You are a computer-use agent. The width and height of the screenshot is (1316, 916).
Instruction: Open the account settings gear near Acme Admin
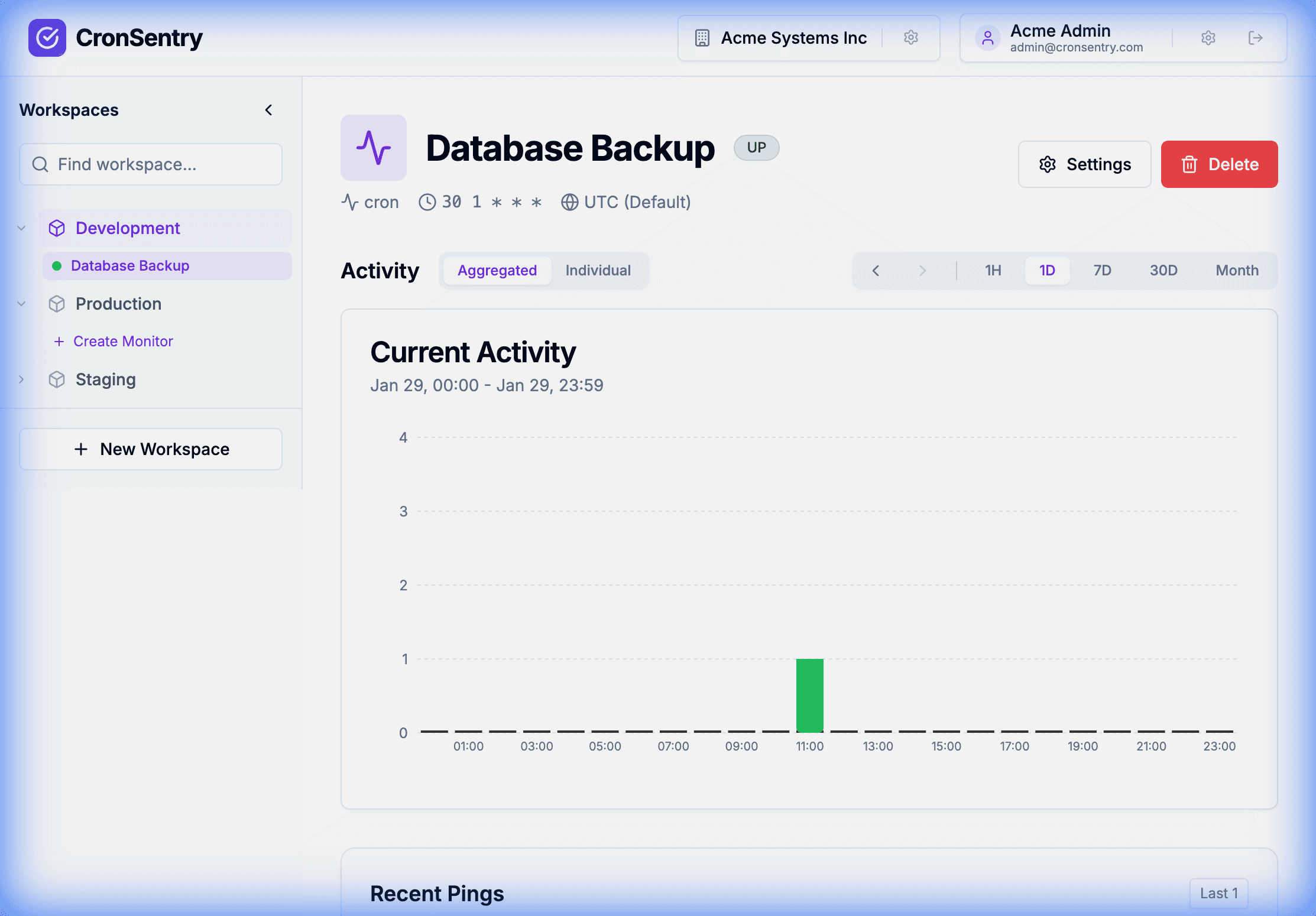[x=1207, y=38]
